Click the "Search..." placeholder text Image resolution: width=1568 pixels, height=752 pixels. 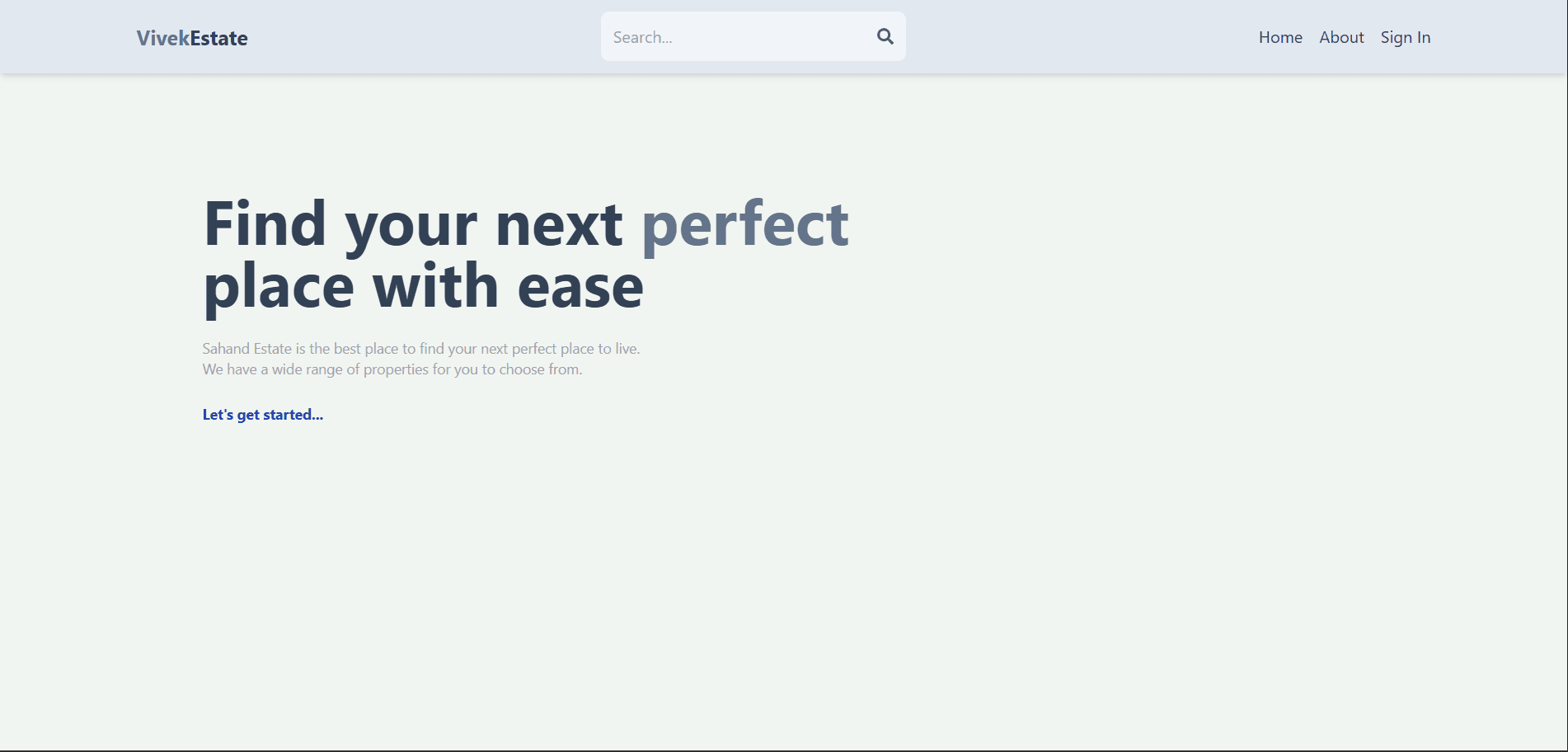(642, 37)
